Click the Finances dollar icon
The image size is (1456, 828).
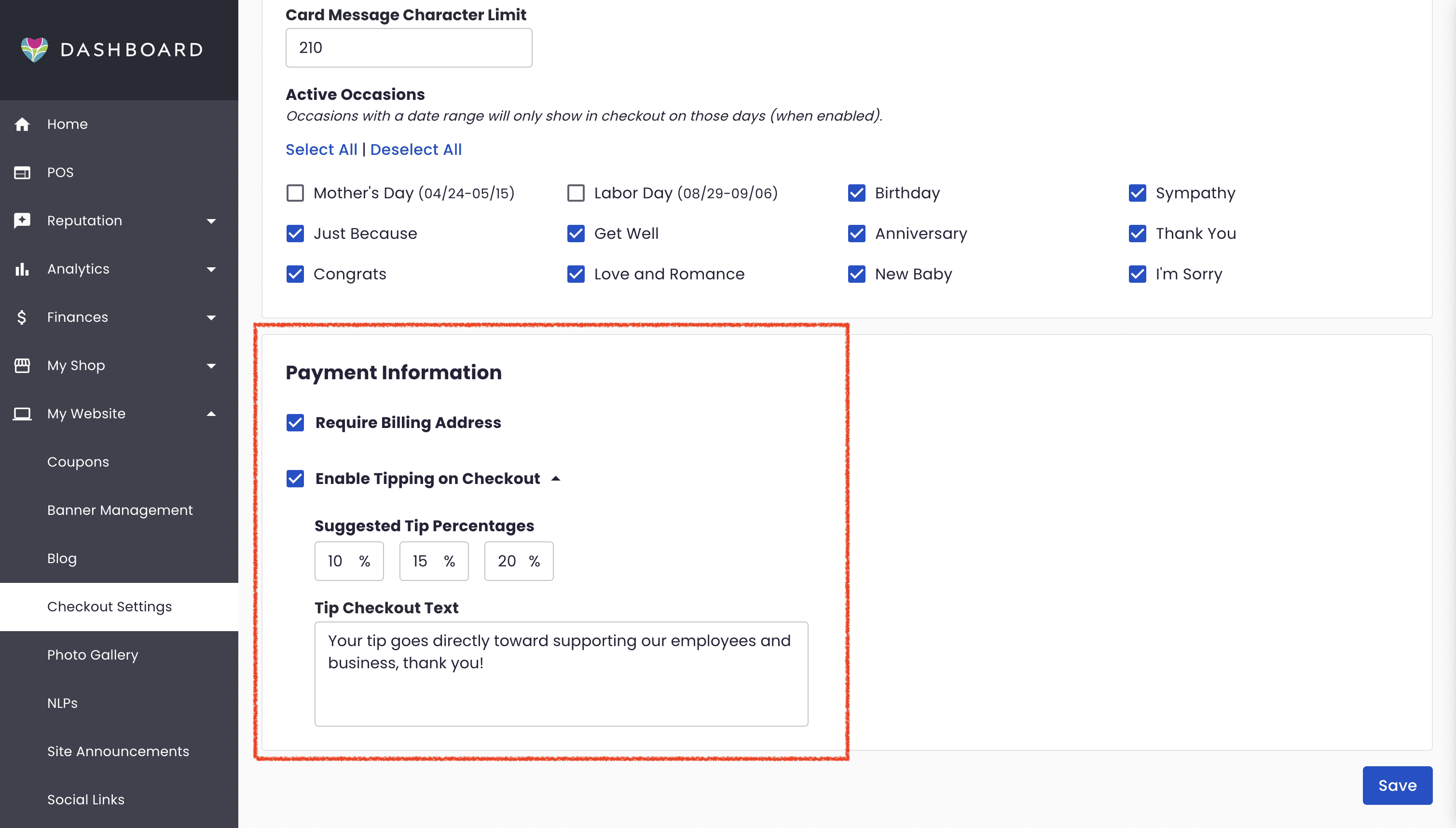(x=22, y=317)
